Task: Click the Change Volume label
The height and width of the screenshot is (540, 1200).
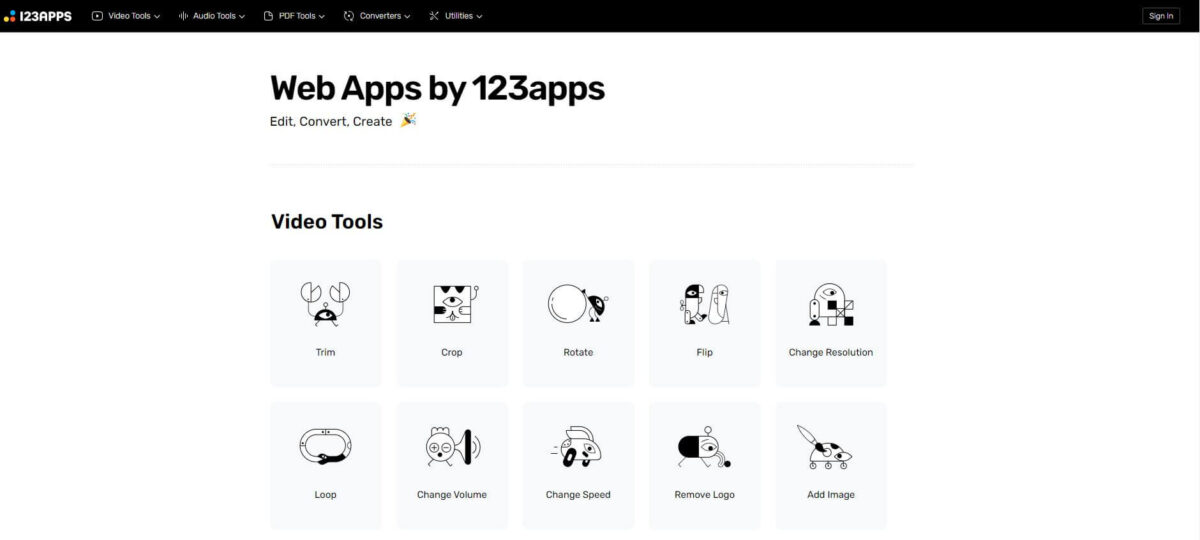Action: coord(452,494)
